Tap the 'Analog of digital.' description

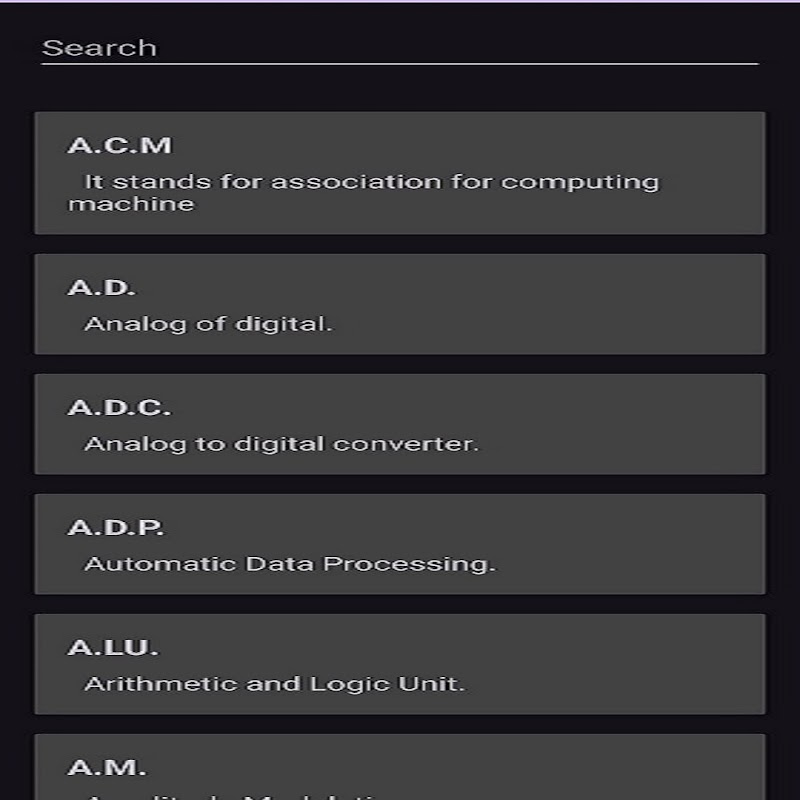[208, 324]
